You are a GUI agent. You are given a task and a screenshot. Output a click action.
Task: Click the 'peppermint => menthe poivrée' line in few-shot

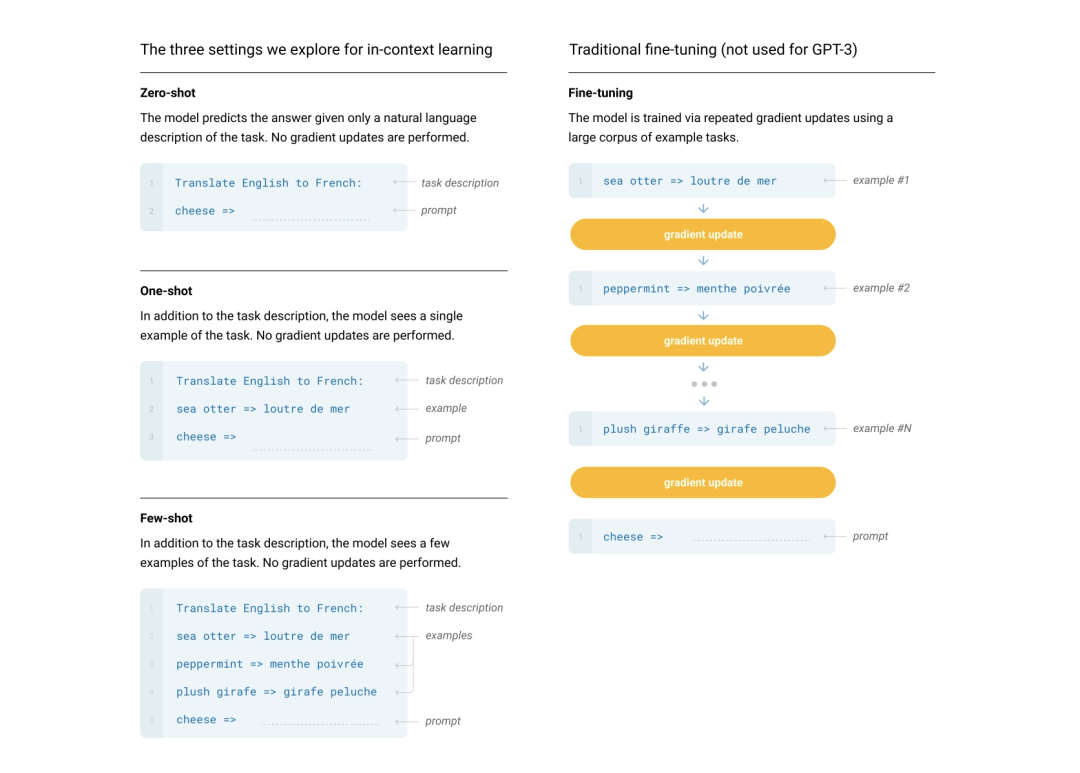[269, 664]
